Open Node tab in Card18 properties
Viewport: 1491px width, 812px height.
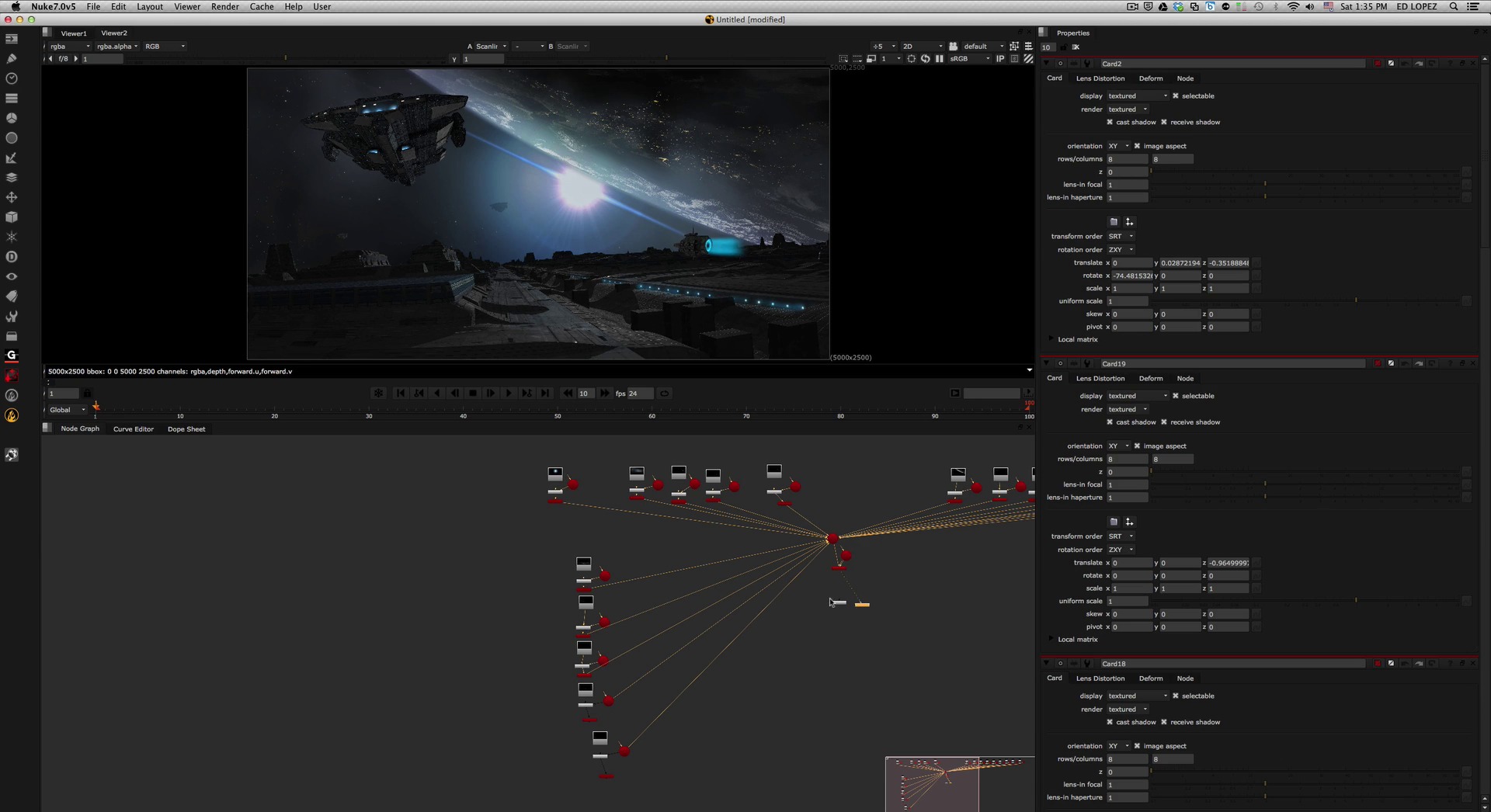coord(1185,678)
